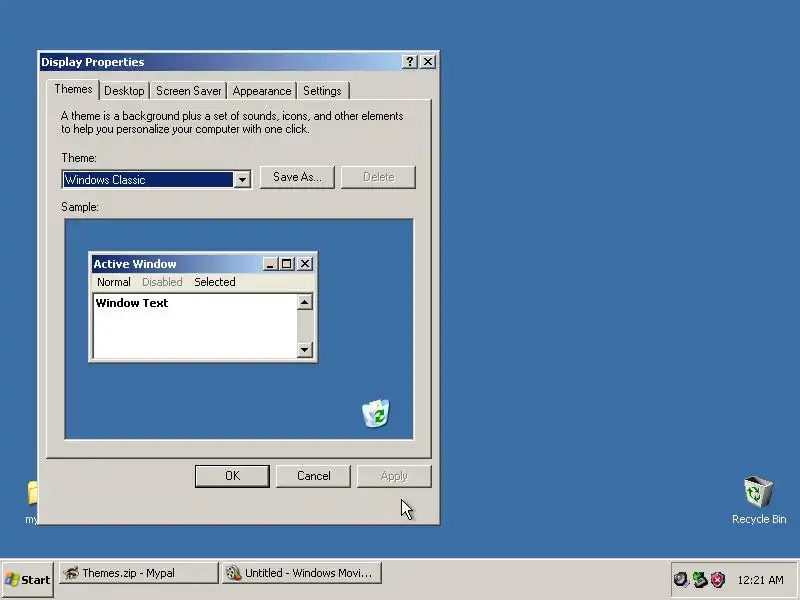Click sample scrollbar down arrow

305,349
